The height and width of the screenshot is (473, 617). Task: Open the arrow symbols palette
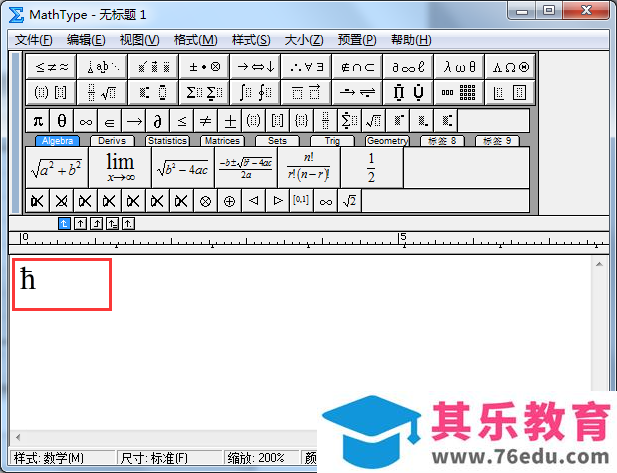255,67
